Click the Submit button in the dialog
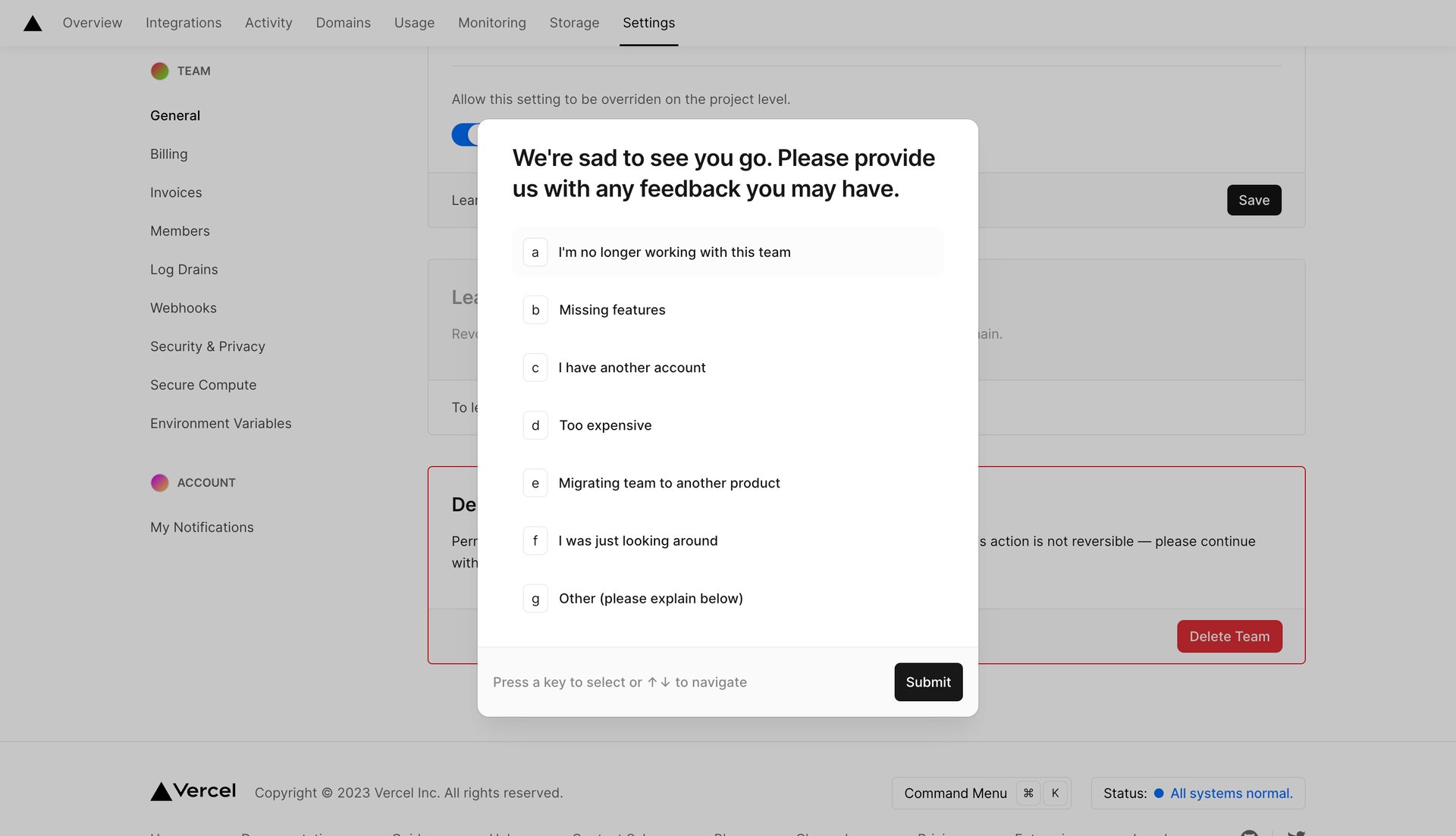 pyautogui.click(x=927, y=682)
